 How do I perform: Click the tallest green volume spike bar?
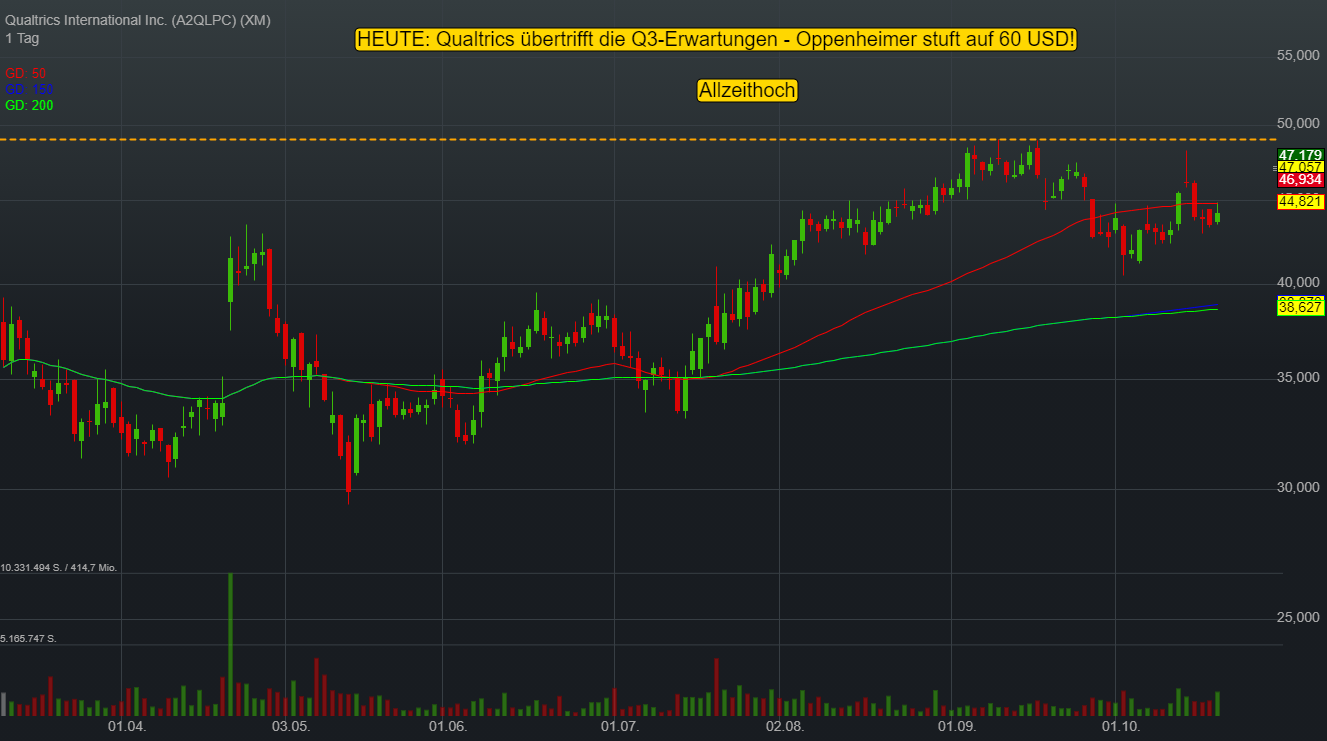[x=231, y=644]
